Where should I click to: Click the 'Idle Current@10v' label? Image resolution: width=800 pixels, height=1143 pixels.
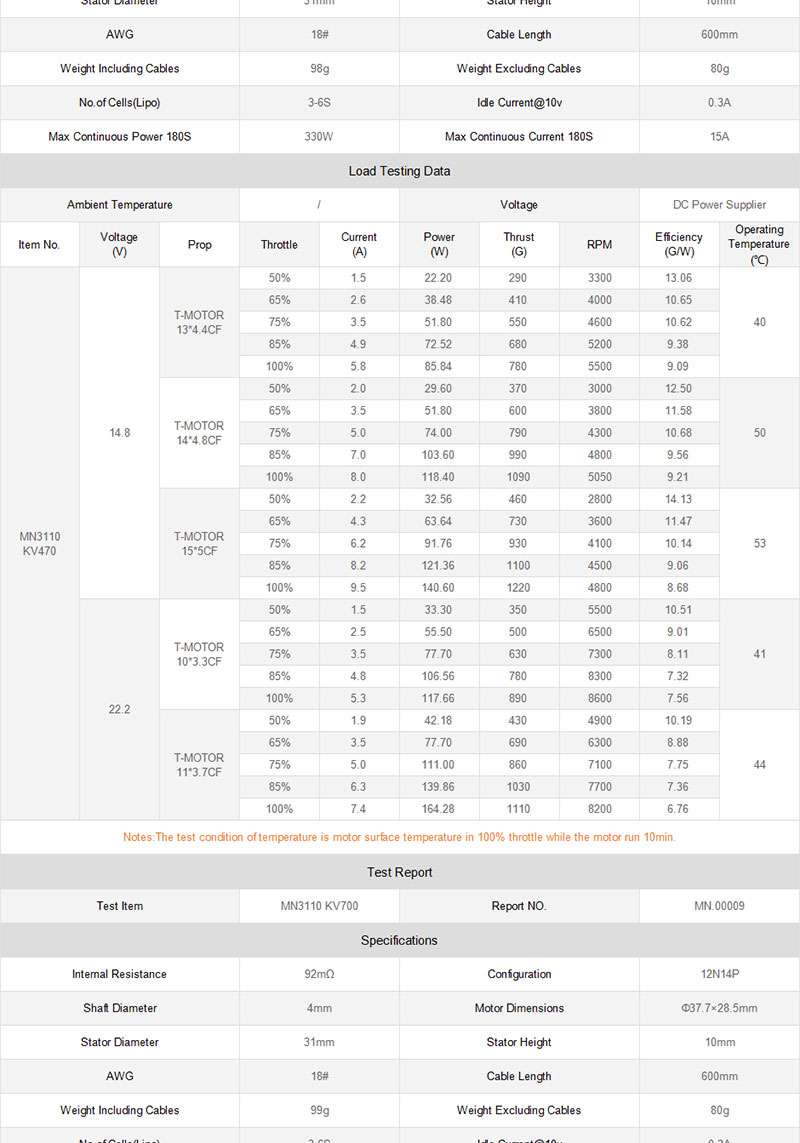coord(519,103)
